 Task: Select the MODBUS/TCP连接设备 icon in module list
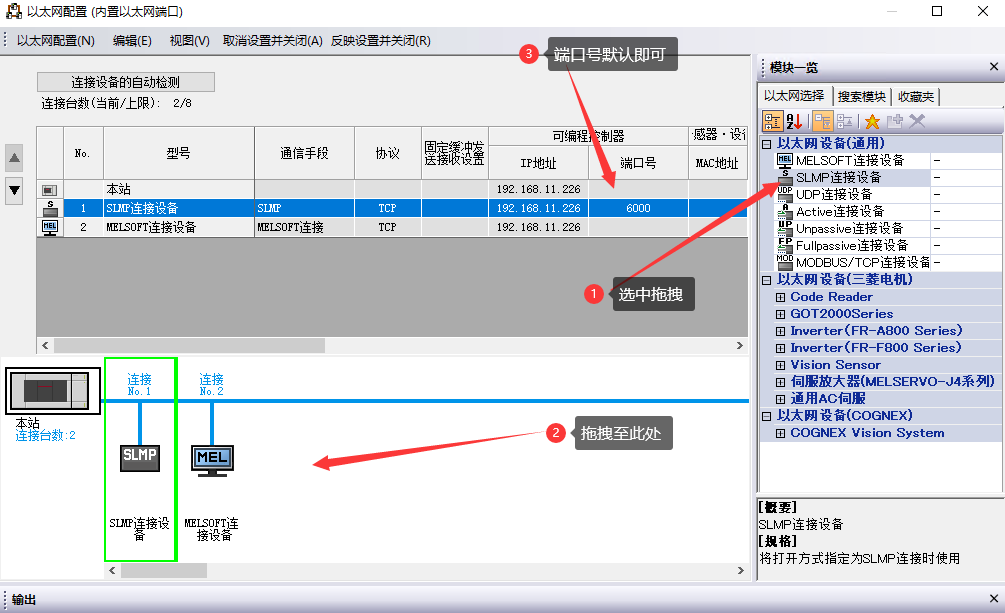pyautogui.click(x=785, y=262)
